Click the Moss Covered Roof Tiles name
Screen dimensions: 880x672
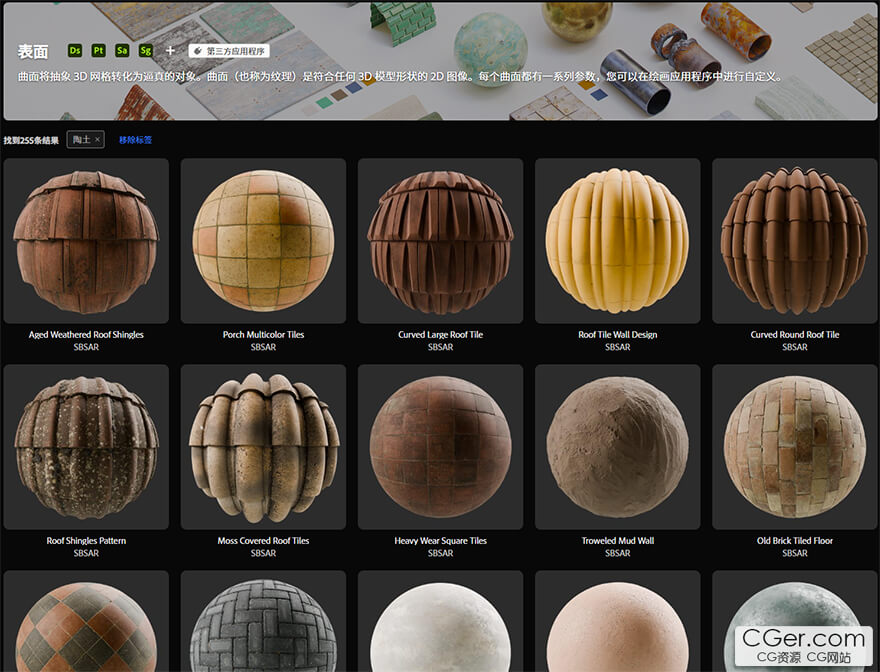[x=263, y=541]
